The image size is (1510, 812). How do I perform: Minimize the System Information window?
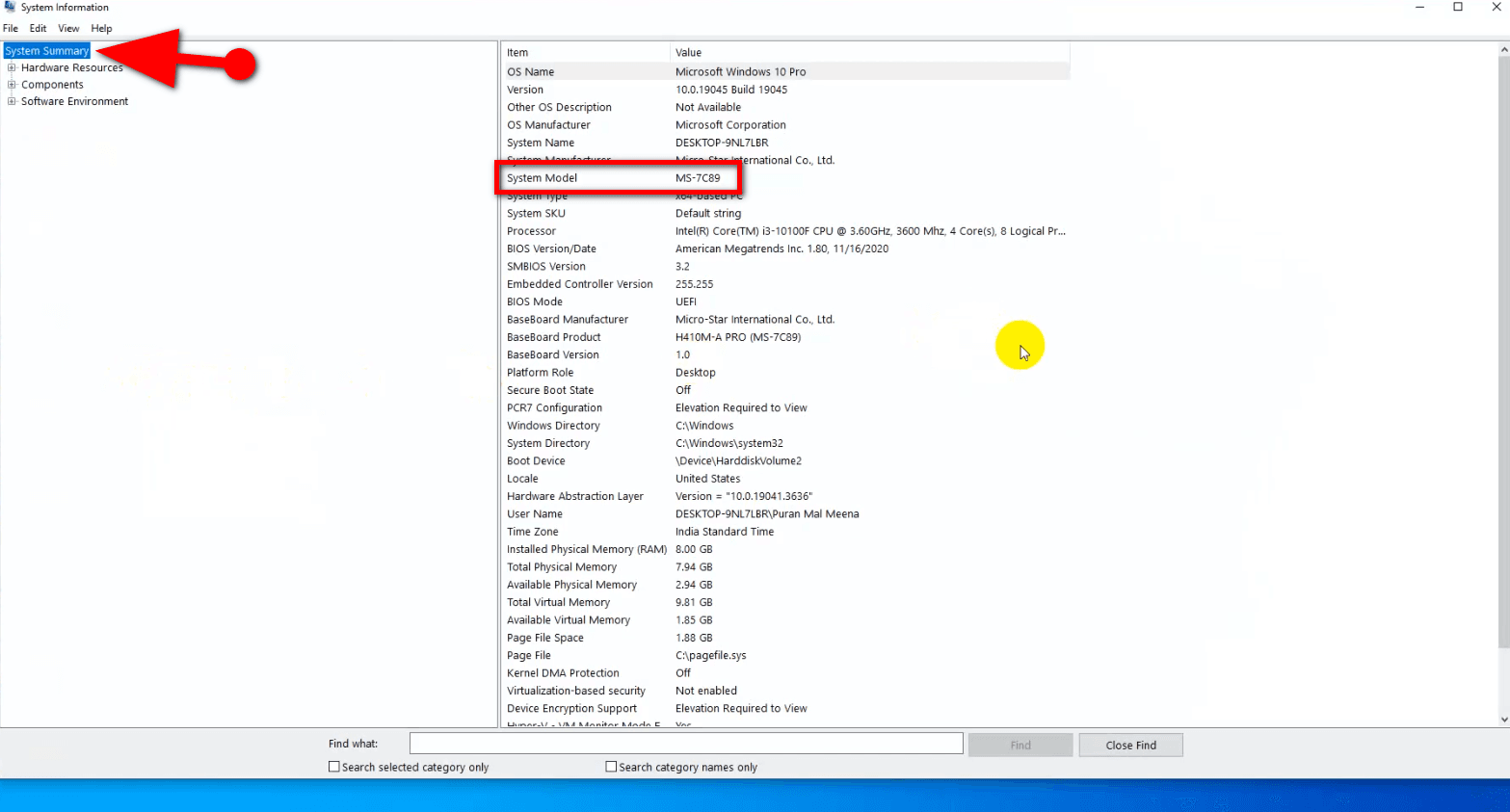(1419, 7)
